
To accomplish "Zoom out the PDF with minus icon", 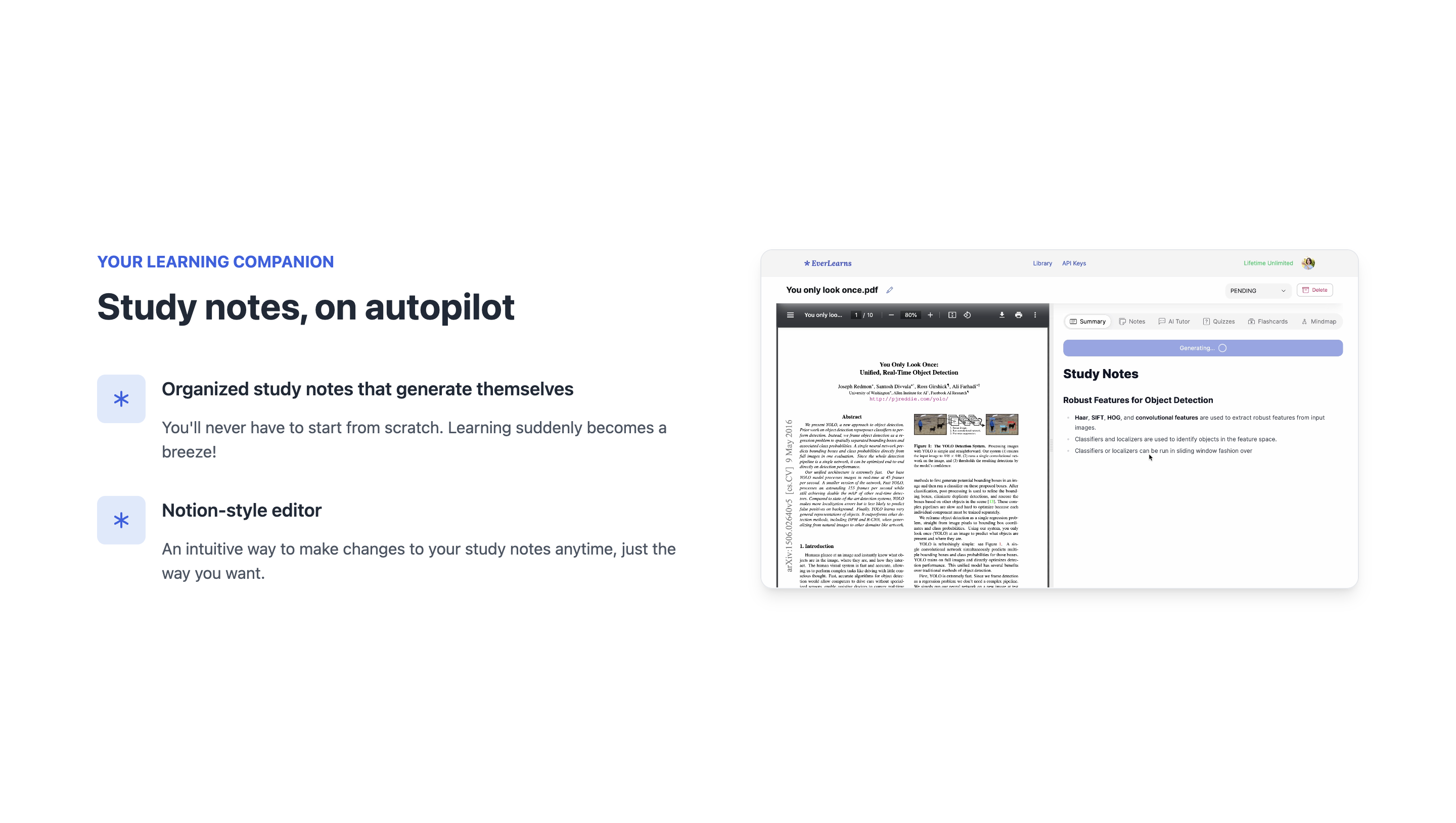I will [891, 315].
